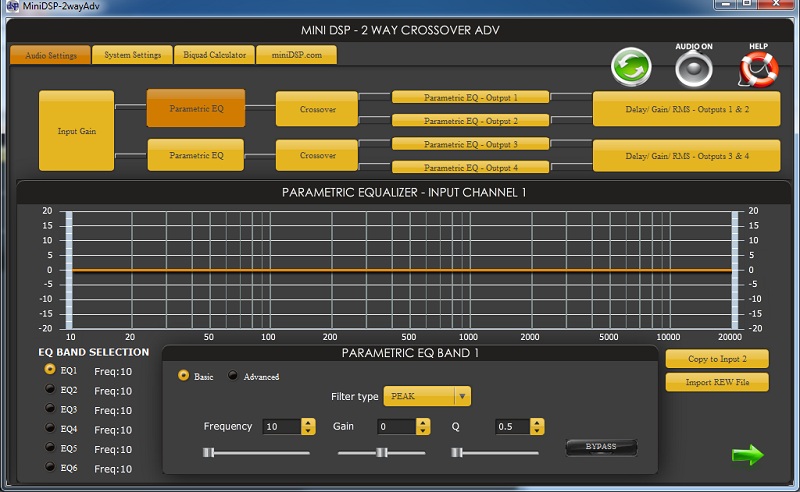Open the System Settings tab
Image resolution: width=800 pixels, height=492 pixels.
coord(133,55)
